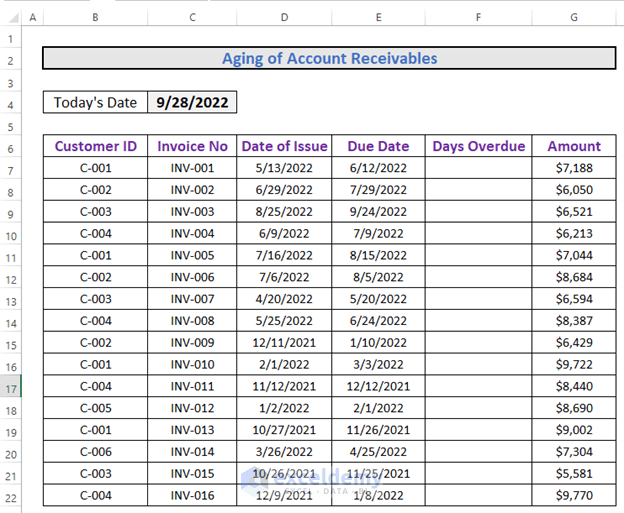Click the Aging of Account Receivables title cell
Viewport: 624px width, 513px height.
tap(329, 59)
